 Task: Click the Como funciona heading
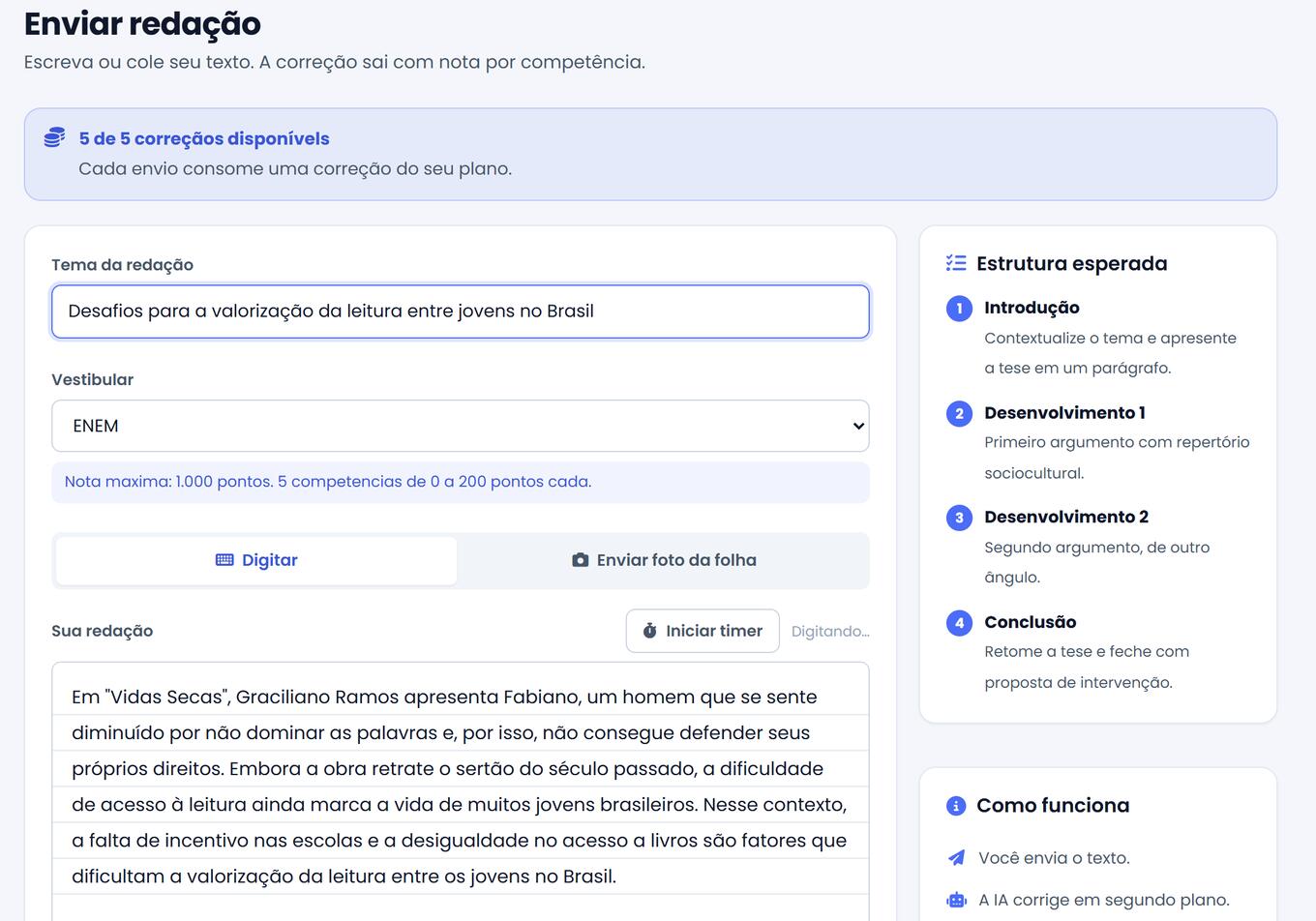1053,806
